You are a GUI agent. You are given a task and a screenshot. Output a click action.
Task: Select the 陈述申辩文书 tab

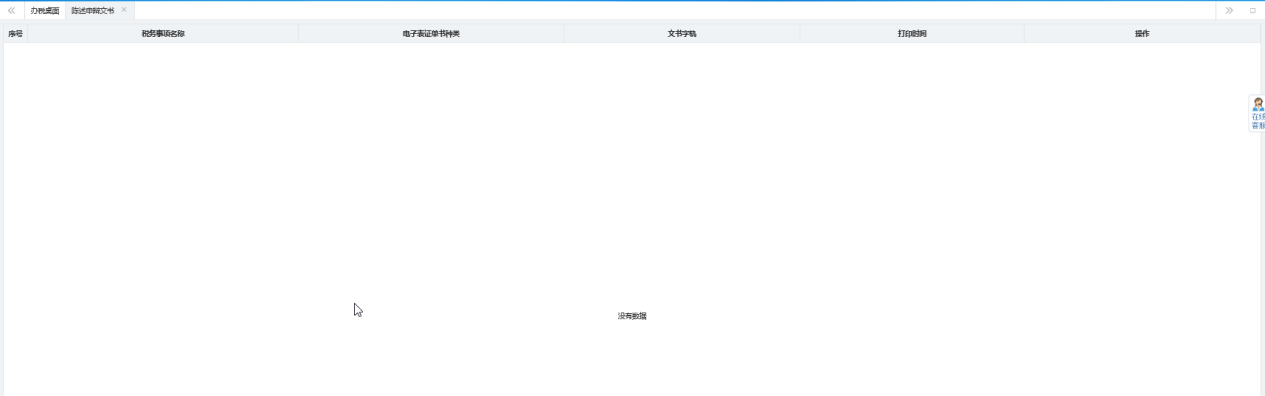[x=93, y=10]
